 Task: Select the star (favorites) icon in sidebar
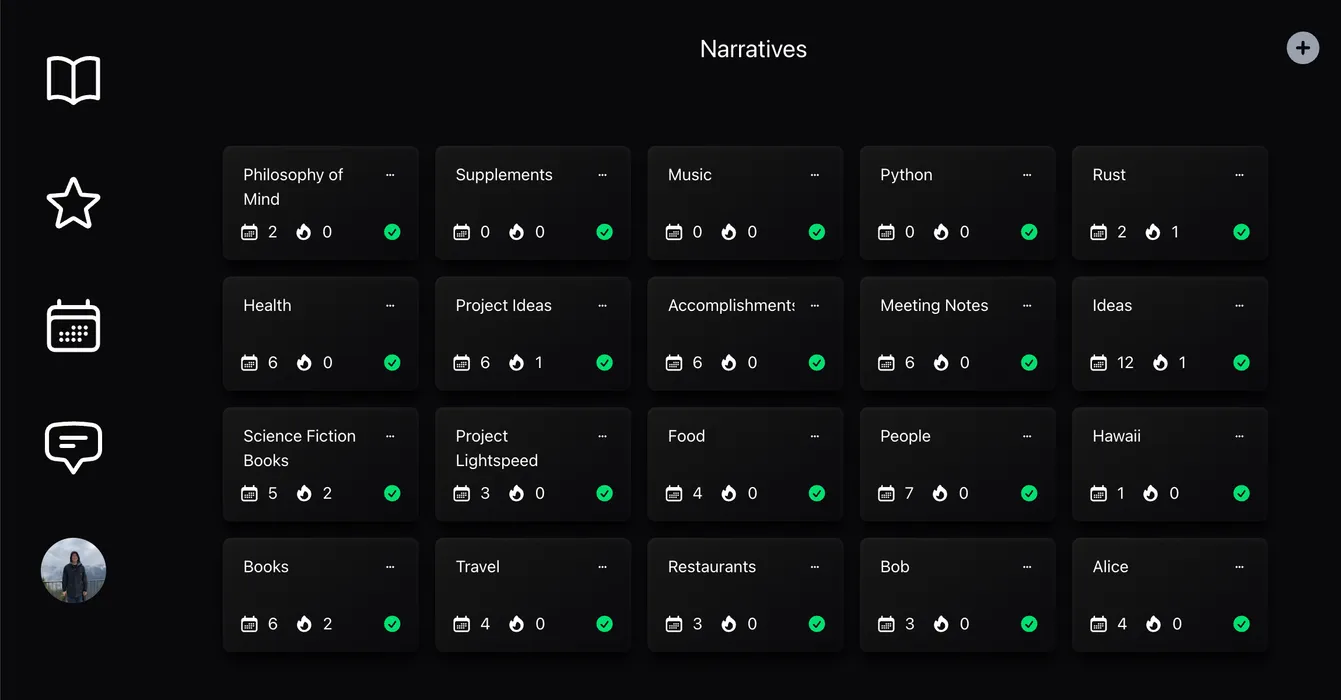click(x=73, y=203)
